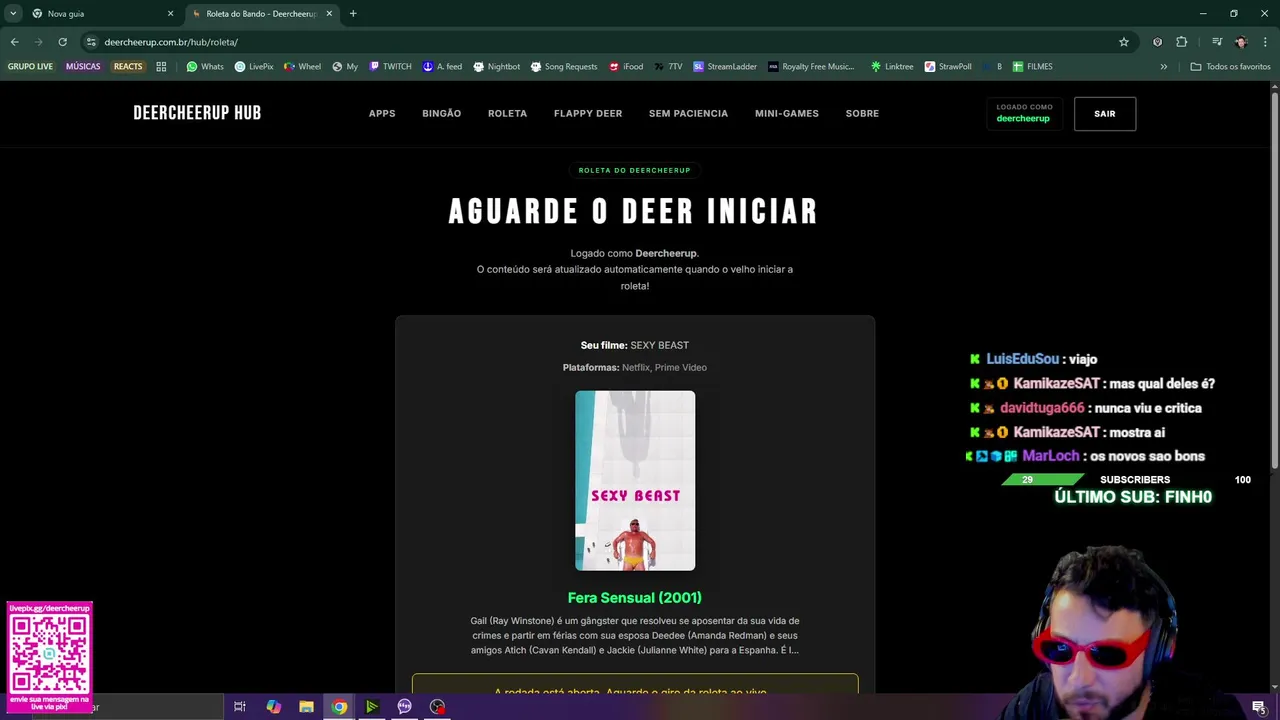Image resolution: width=1280 pixels, height=720 pixels.
Task: Open the notification icon in system tray
Action: click(x=1259, y=707)
